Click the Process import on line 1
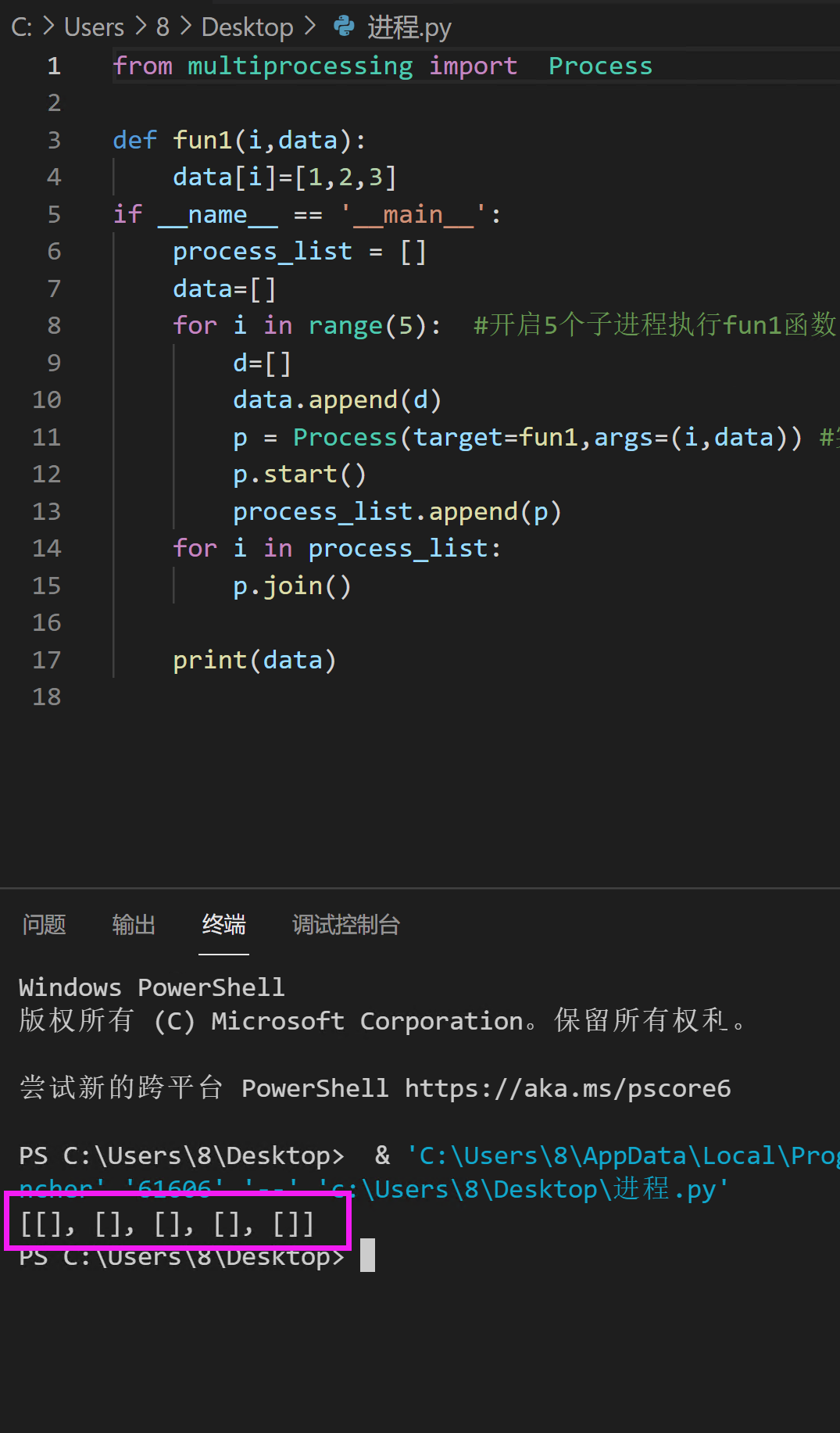The height and width of the screenshot is (1433, 840). [600, 66]
